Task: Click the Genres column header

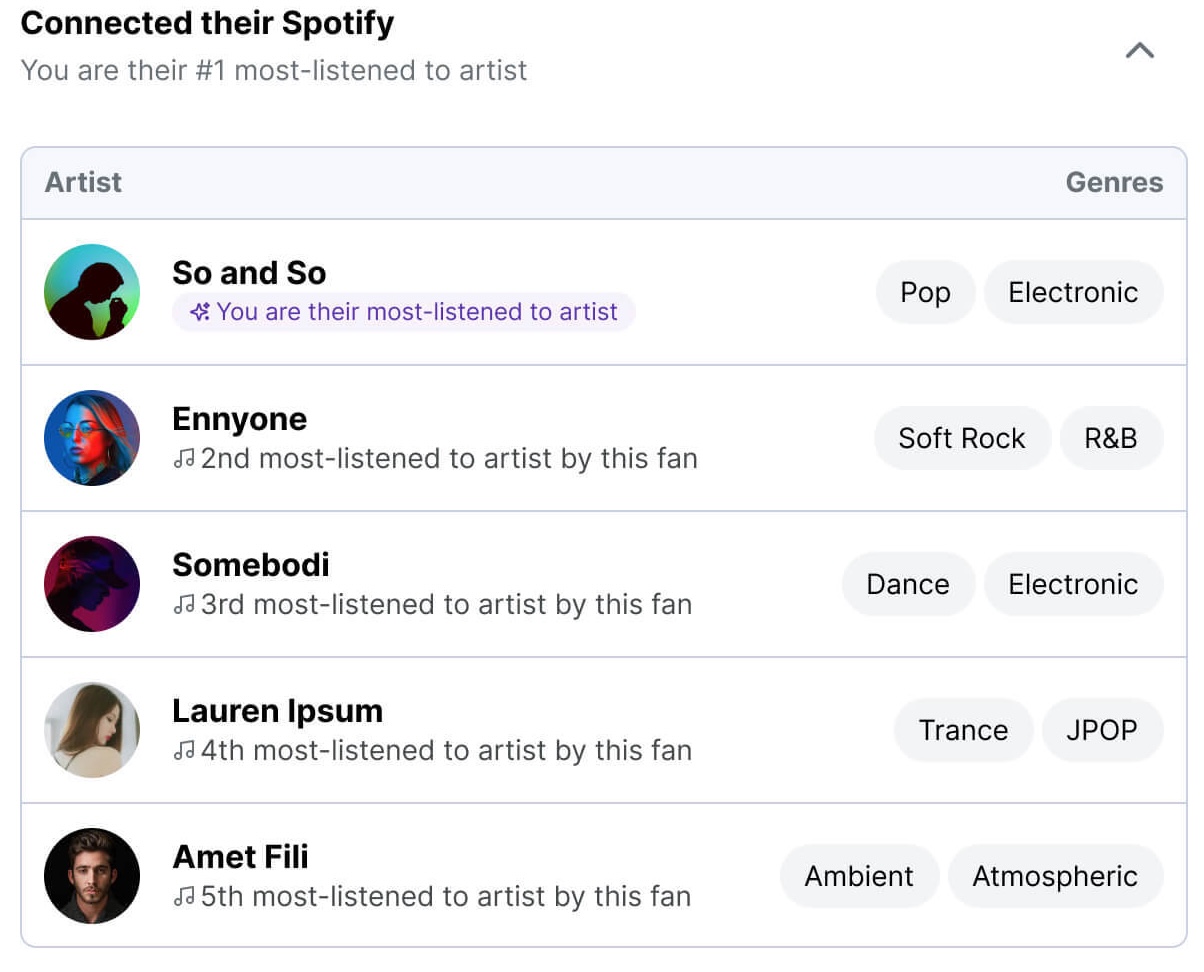Action: (1114, 182)
